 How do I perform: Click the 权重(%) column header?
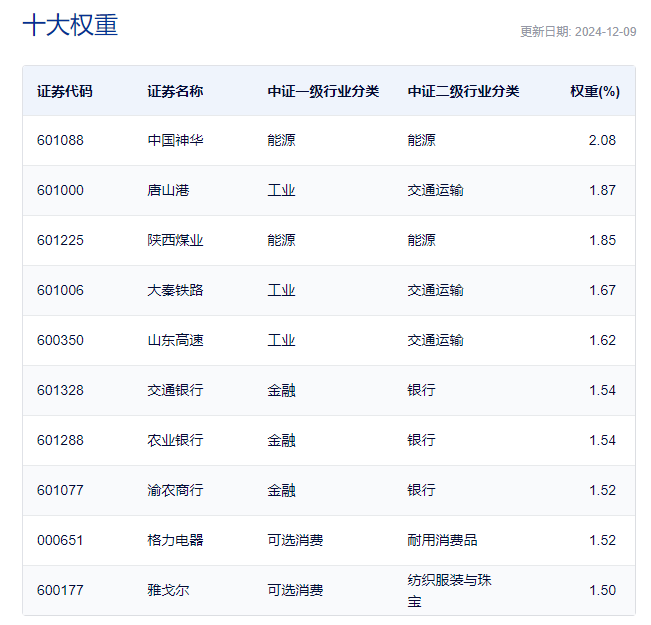595,91
